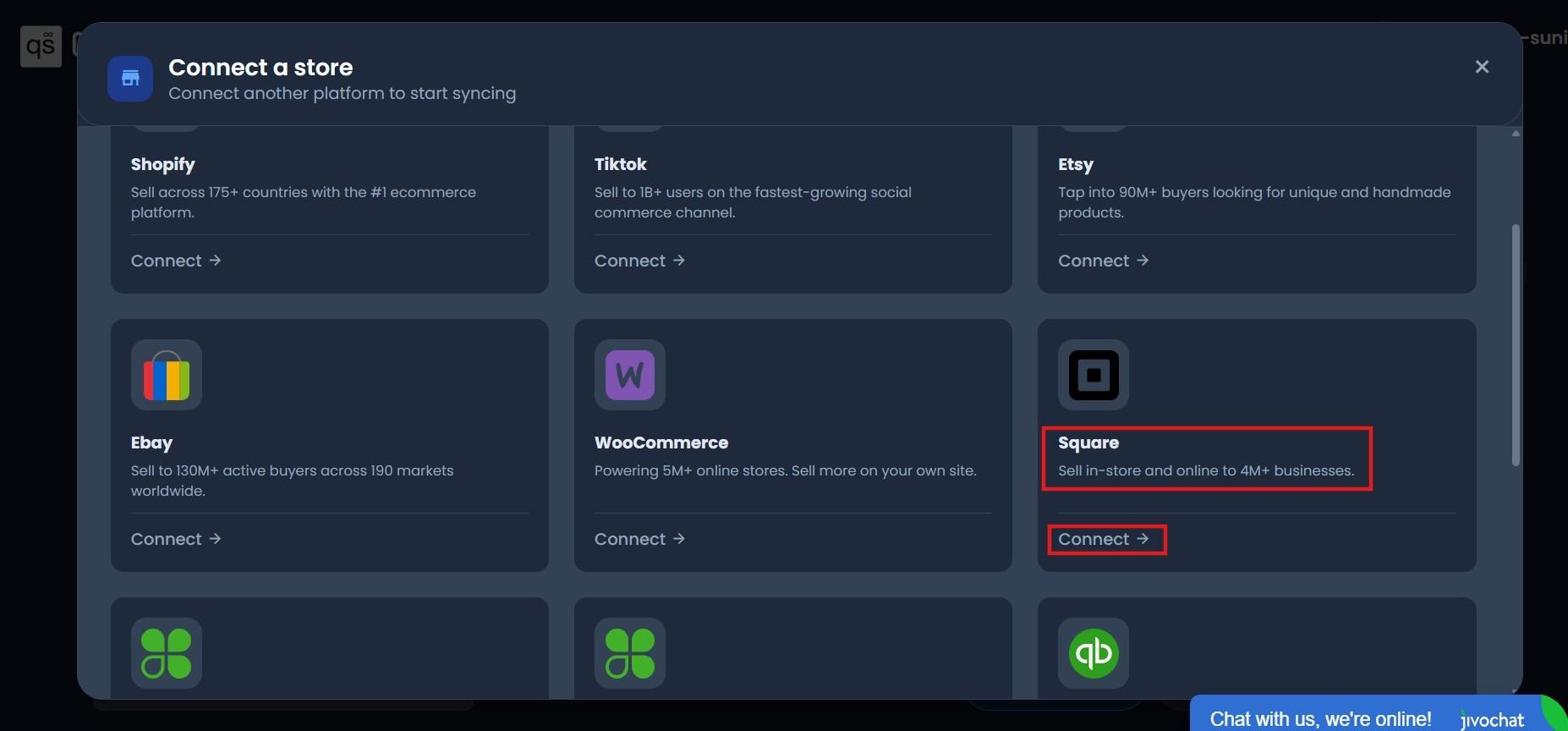Viewport: 1568px width, 731px height.
Task: Connect the Tiktok store
Action: coord(639,261)
